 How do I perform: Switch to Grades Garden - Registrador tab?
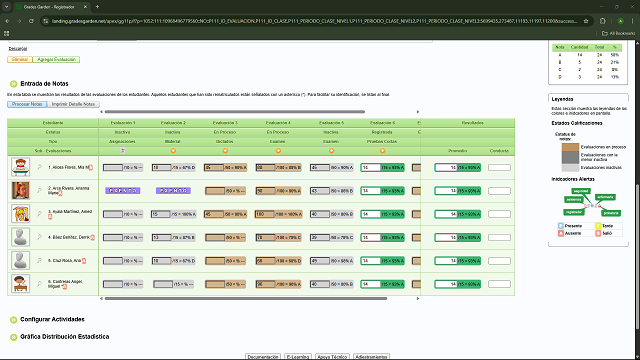pos(52,7)
